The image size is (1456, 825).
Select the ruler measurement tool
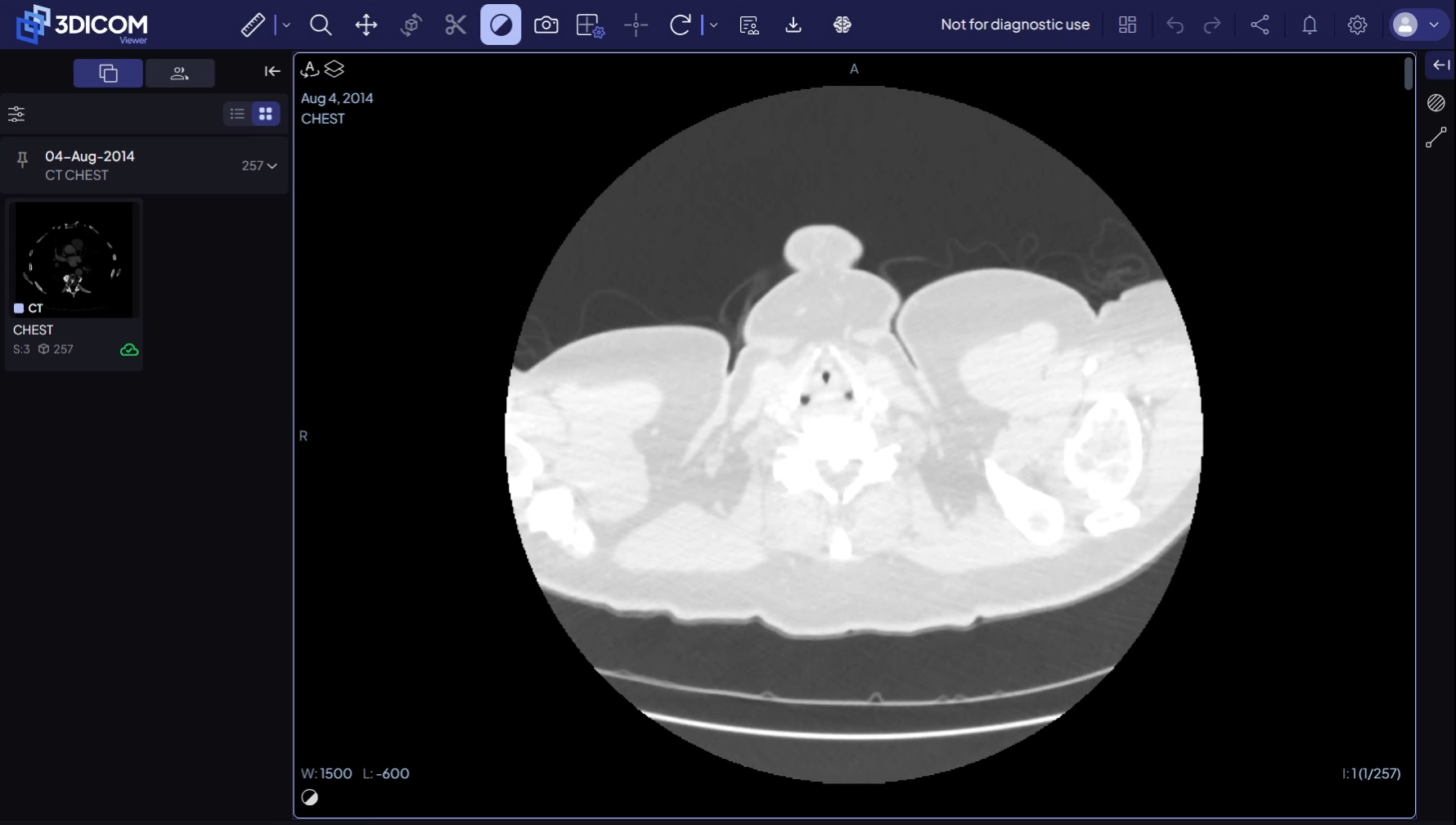[x=253, y=25]
